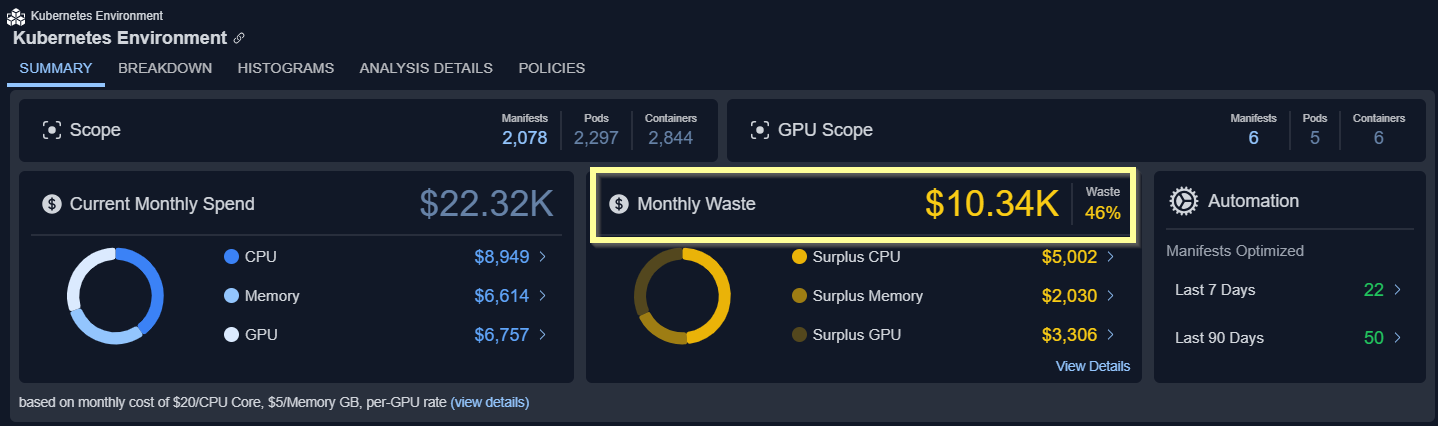This screenshot has height=426, width=1438.
Task: Click the dollar icon beside Current Monthly Spend
Action: pos(52,204)
